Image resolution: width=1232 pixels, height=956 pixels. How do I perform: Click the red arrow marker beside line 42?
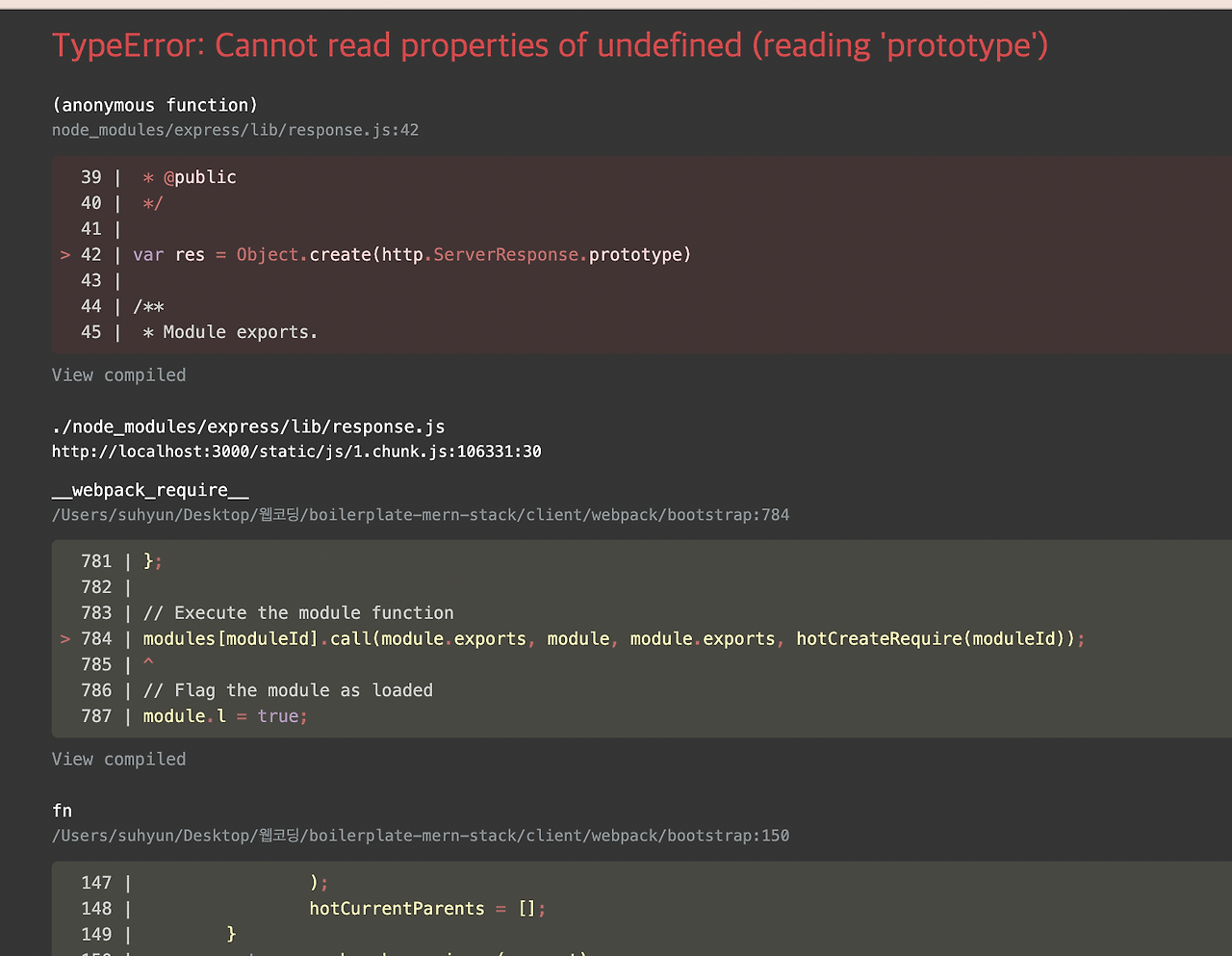coord(64,254)
